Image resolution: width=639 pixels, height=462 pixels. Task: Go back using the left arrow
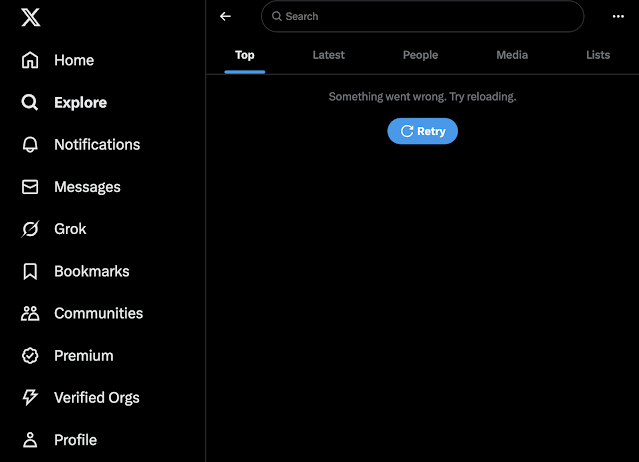pos(225,16)
